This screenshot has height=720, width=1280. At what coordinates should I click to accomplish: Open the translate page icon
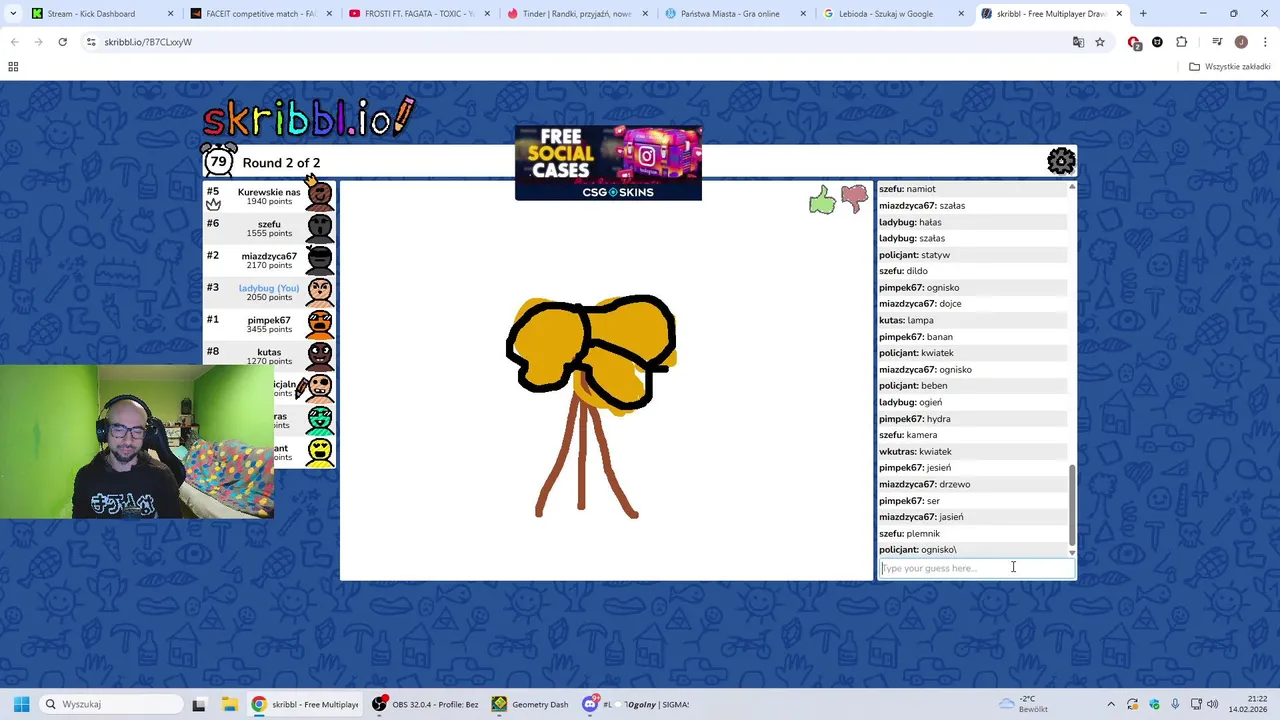click(x=1078, y=42)
